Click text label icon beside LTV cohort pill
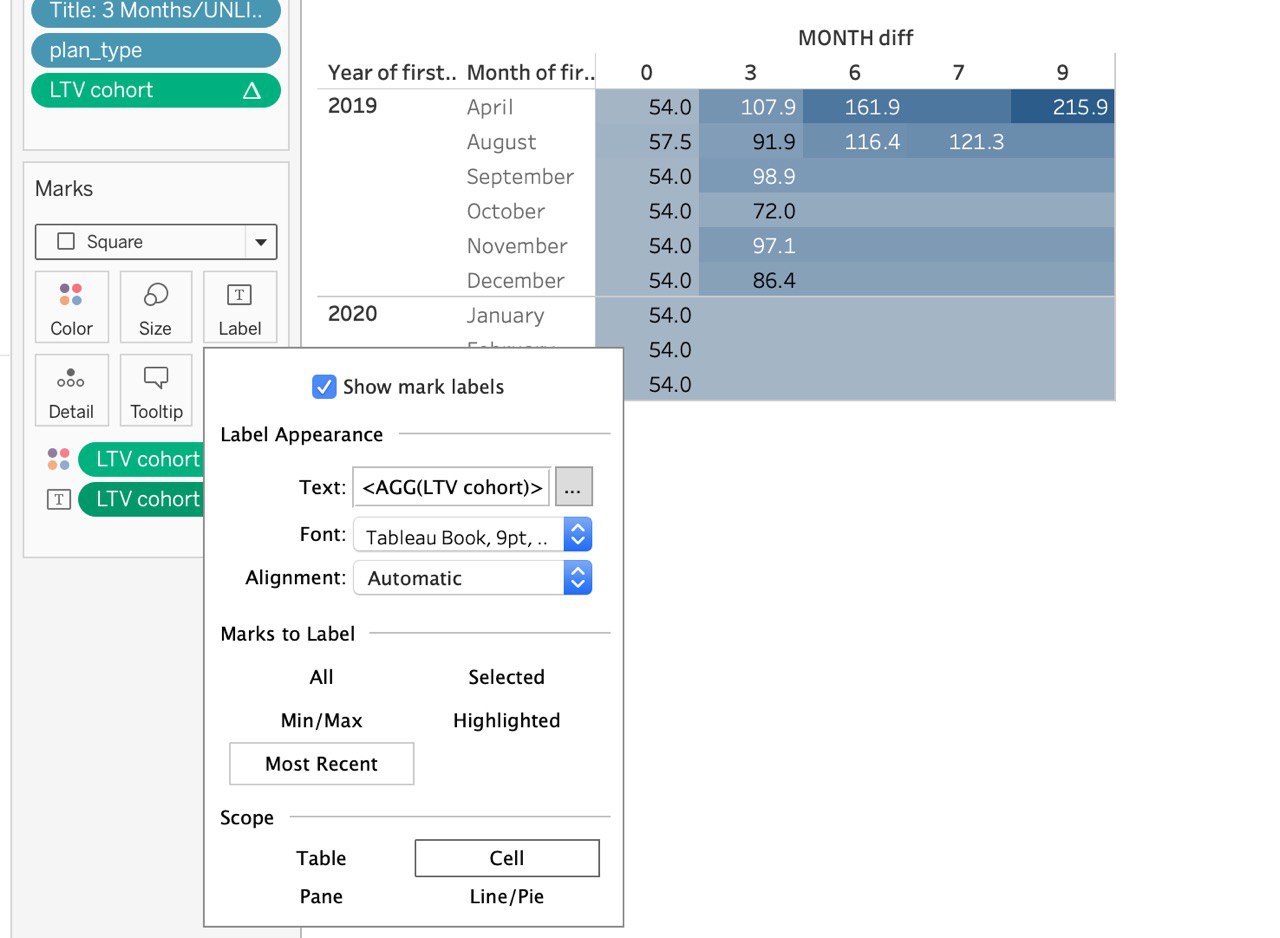The image size is (1280, 938). click(x=59, y=499)
